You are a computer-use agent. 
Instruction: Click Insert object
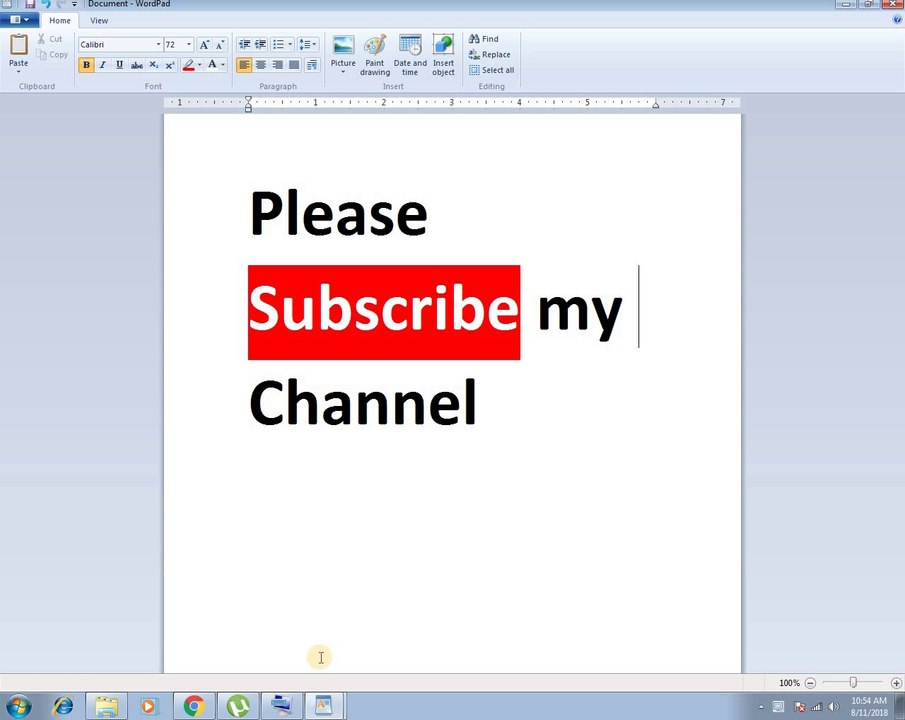click(443, 55)
